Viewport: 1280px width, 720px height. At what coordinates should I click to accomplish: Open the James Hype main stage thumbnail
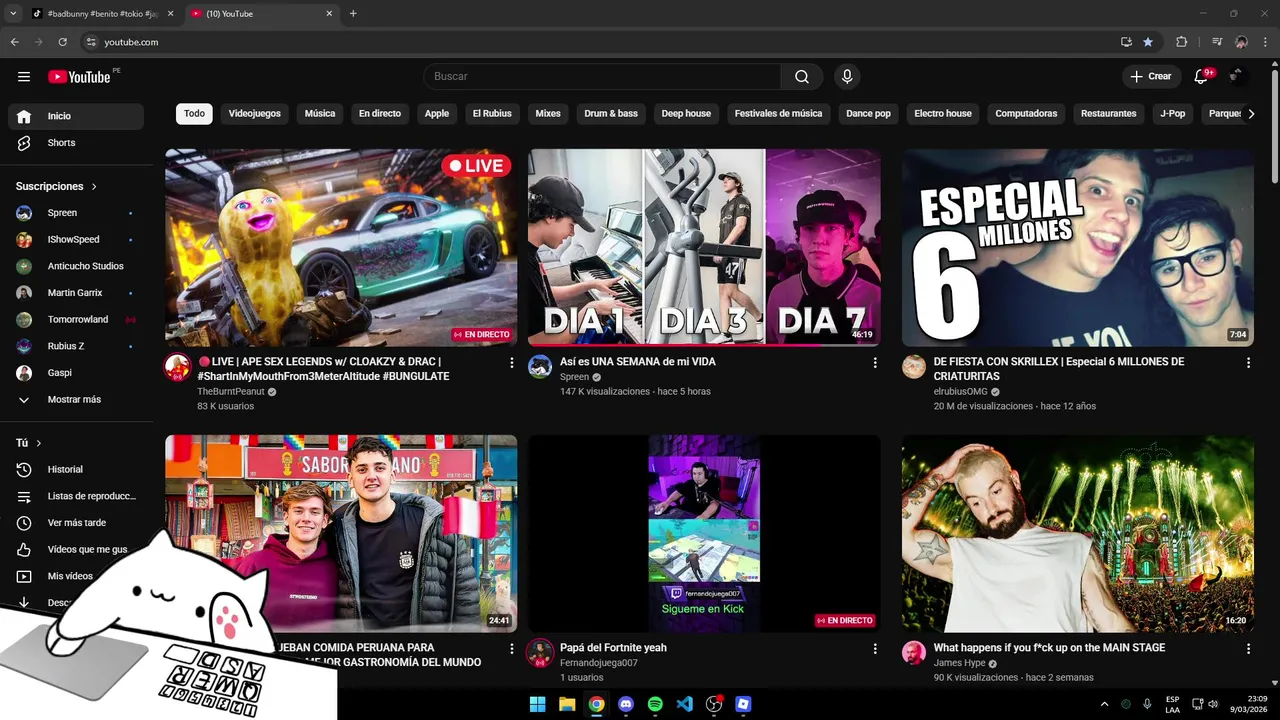pyautogui.click(x=1078, y=533)
